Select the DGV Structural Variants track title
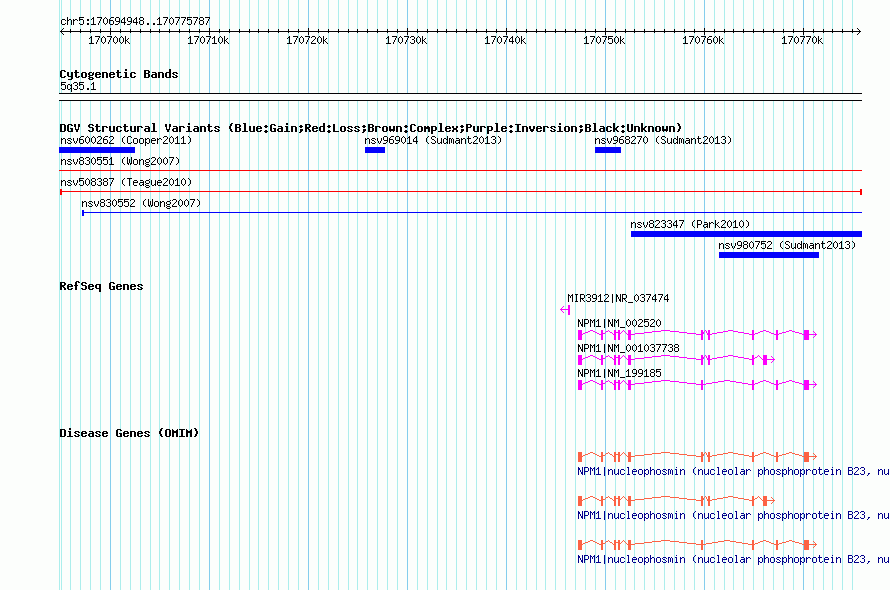 [x=371, y=128]
